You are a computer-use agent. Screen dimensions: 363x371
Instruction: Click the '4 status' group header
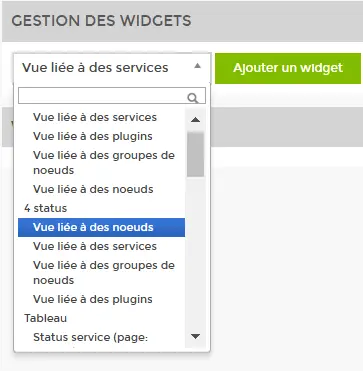pyautogui.click(x=46, y=208)
